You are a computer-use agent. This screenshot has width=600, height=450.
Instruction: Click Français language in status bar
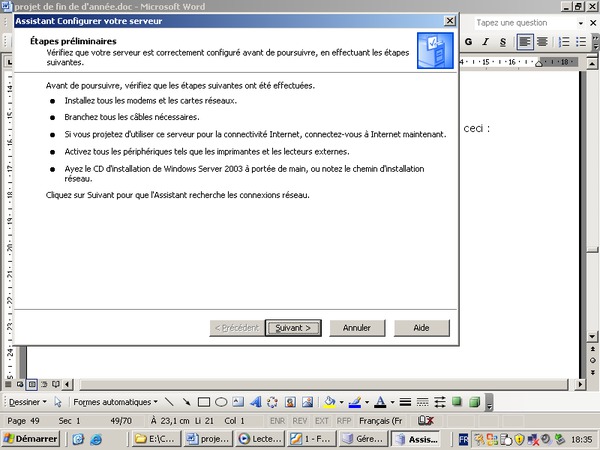click(381, 421)
